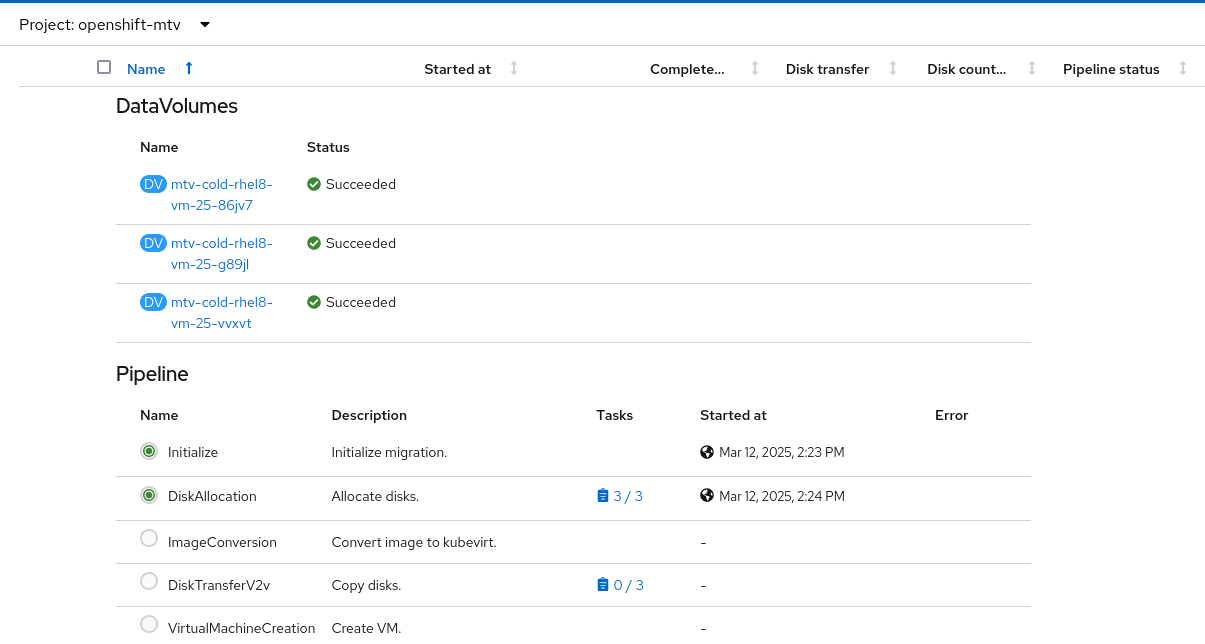The image size is (1205, 644).
Task: Toggle the select-all checkbox in table header
Action: (104, 67)
